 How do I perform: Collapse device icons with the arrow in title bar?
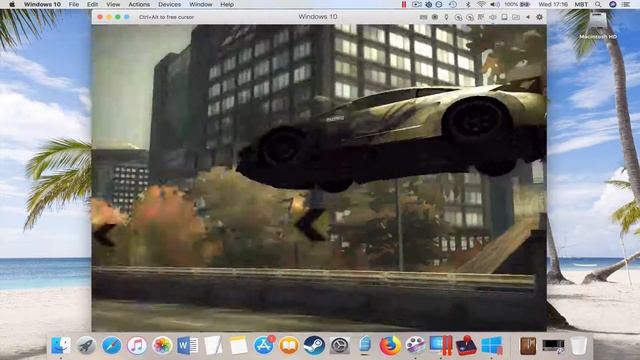[528, 17]
